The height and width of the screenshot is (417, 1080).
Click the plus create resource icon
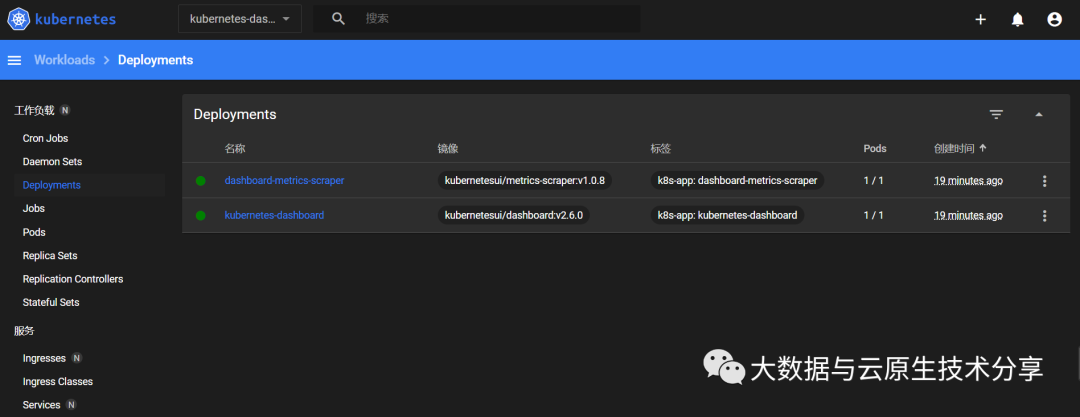(x=981, y=19)
